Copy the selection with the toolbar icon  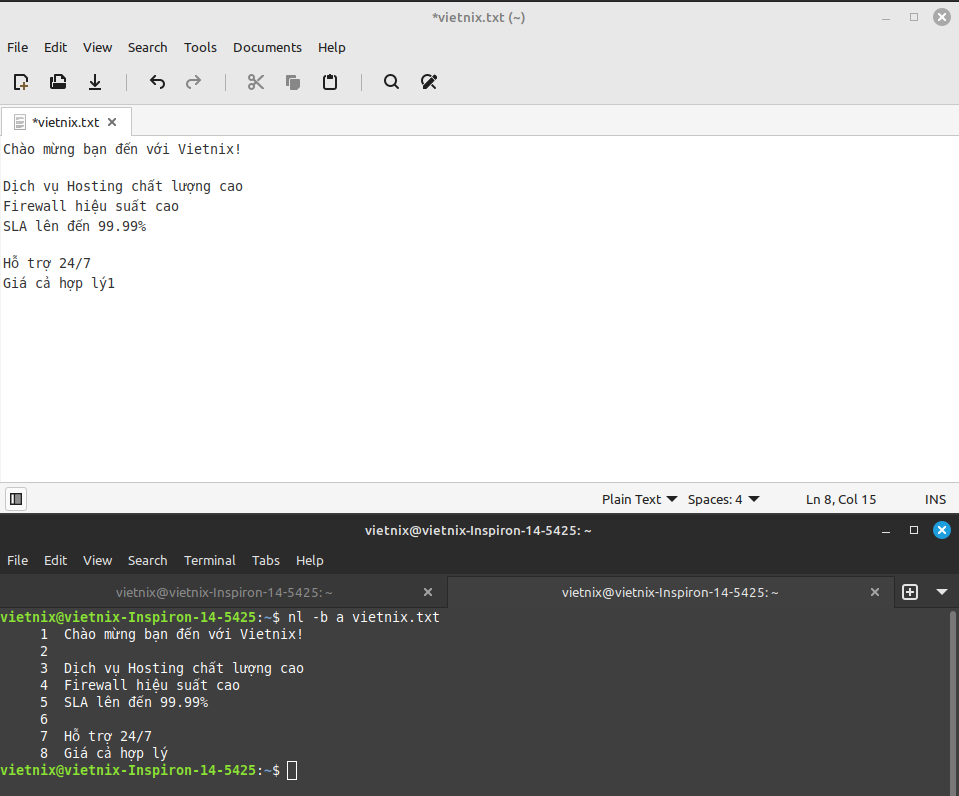click(293, 82)
